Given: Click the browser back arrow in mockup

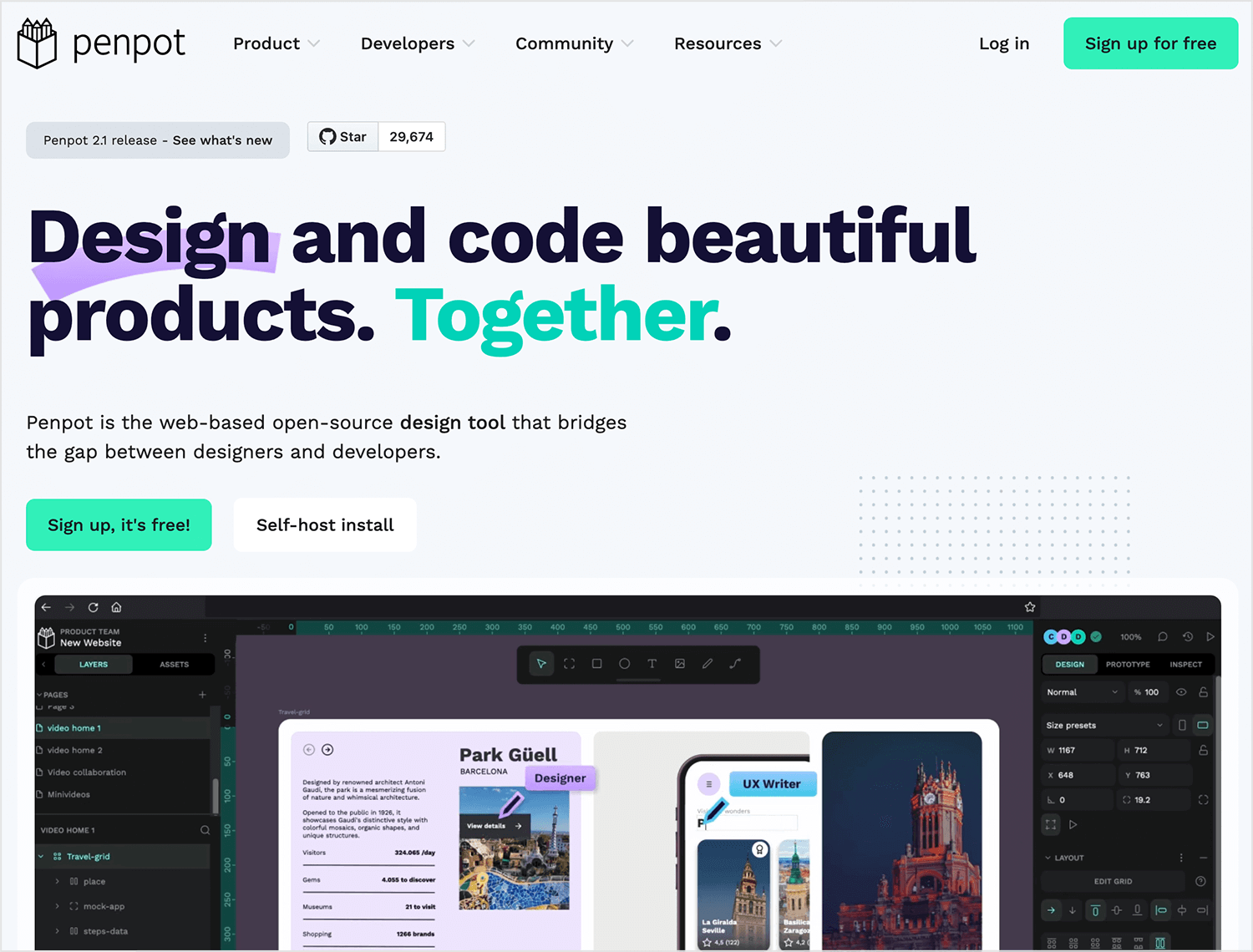Looking at the screenshot, I should click(47, 607).
